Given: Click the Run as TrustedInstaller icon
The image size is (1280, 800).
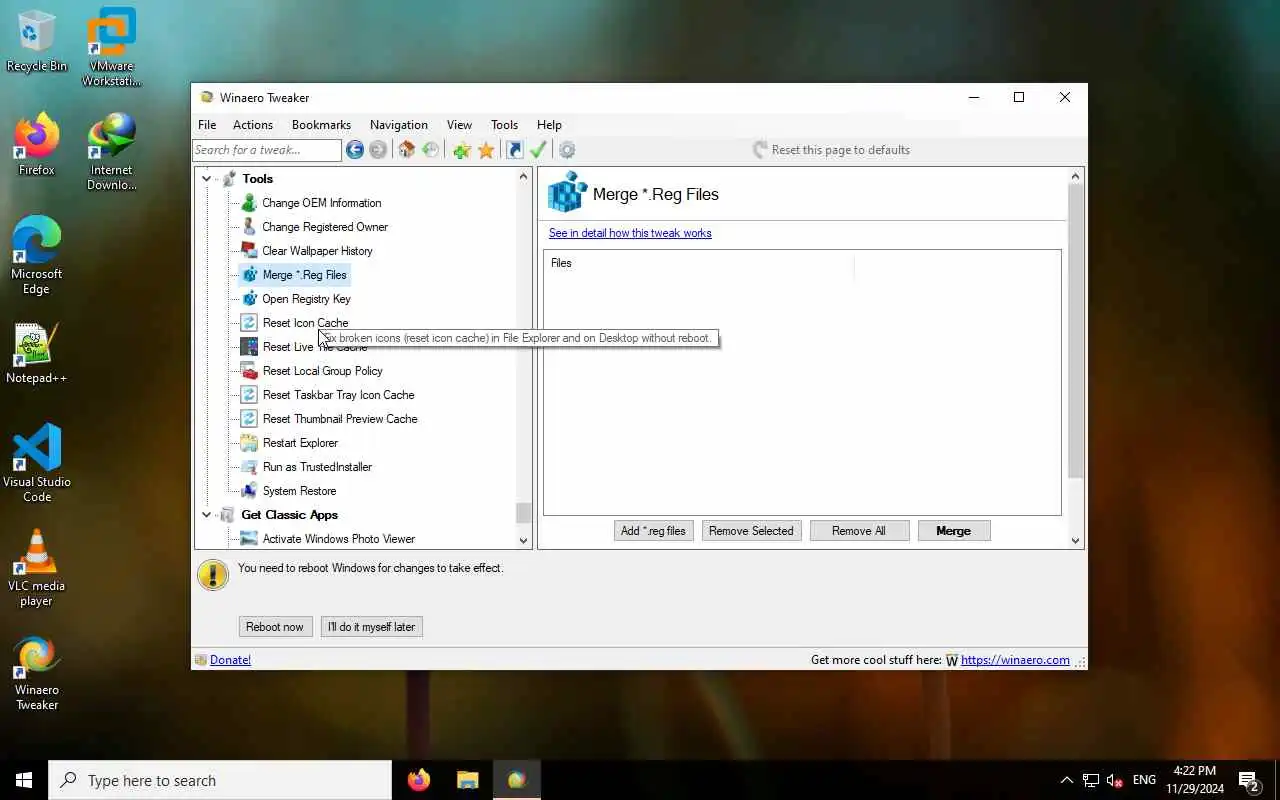Looking at the screenshot, I should pos(249,467).
